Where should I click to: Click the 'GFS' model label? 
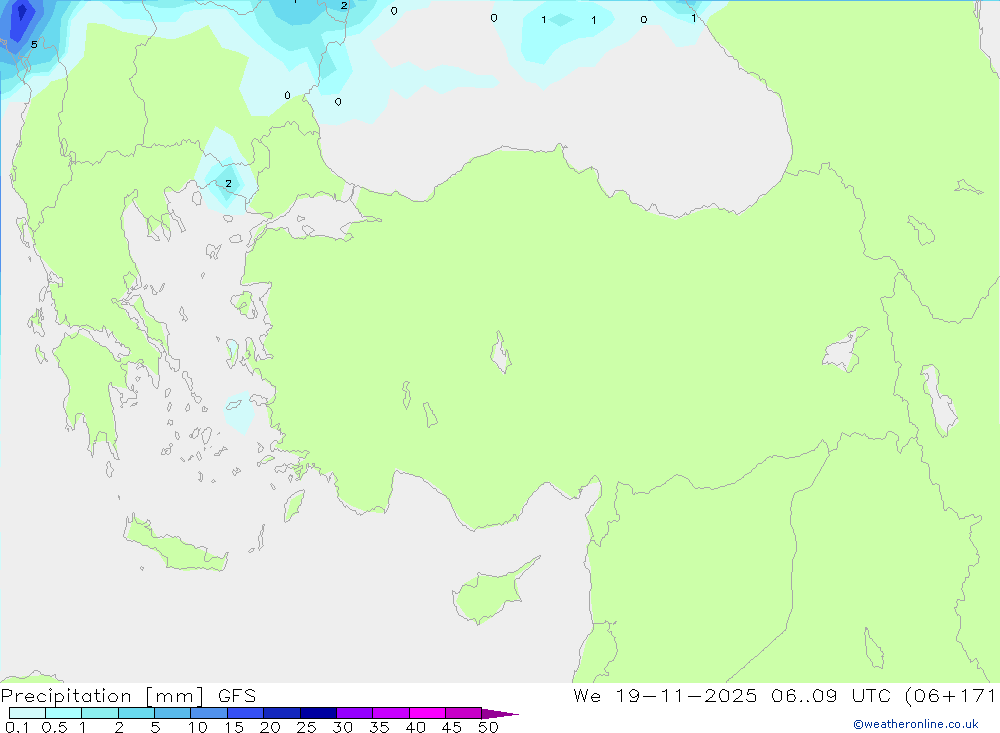pyautogui.click(x=237, y=696)
